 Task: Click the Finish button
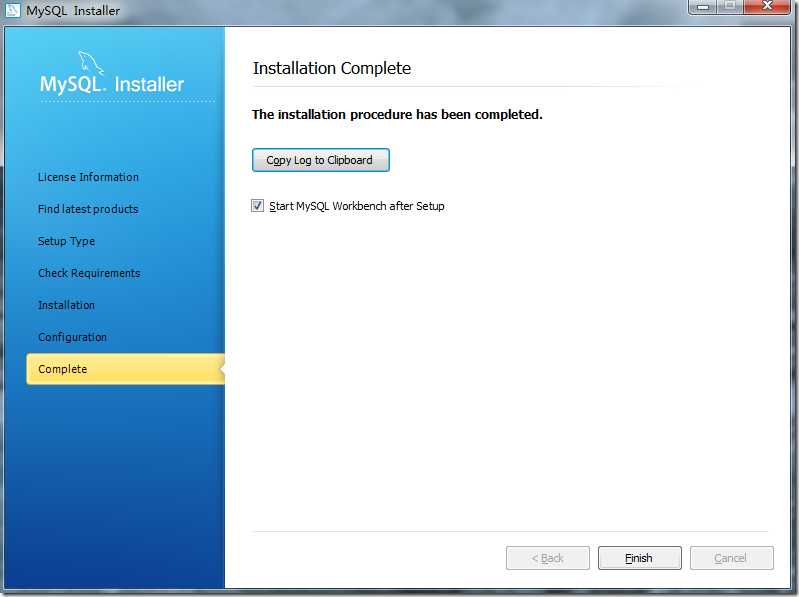click(x=640, y=558)
